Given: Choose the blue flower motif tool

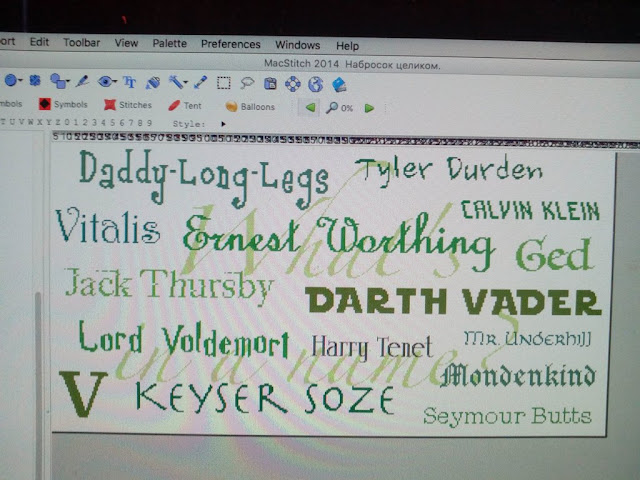Looking at the screenshot, I should 35,80.
